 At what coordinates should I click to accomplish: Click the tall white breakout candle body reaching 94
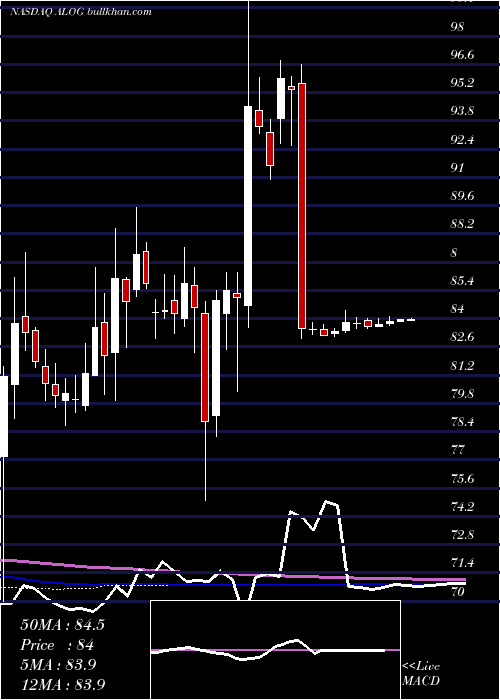coord(248,206)
